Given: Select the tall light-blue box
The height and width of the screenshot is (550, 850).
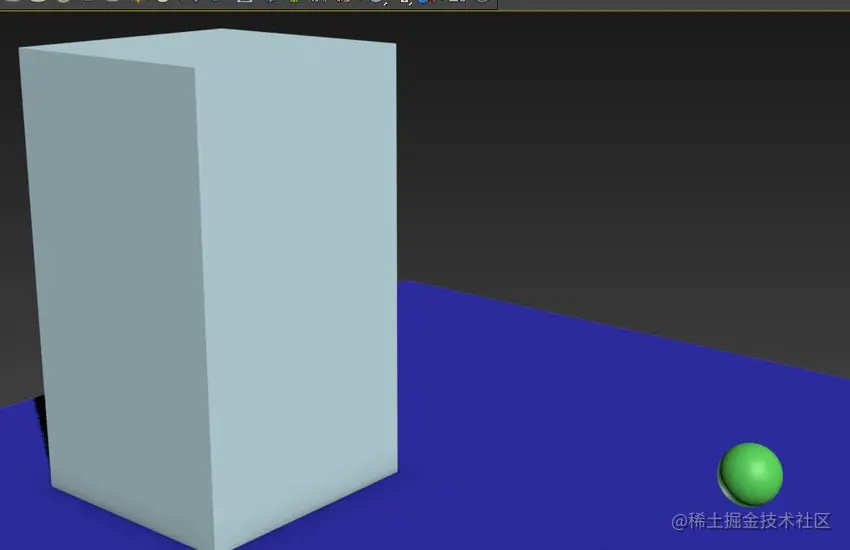Looking at the screenshot, I should coord(209,289).
